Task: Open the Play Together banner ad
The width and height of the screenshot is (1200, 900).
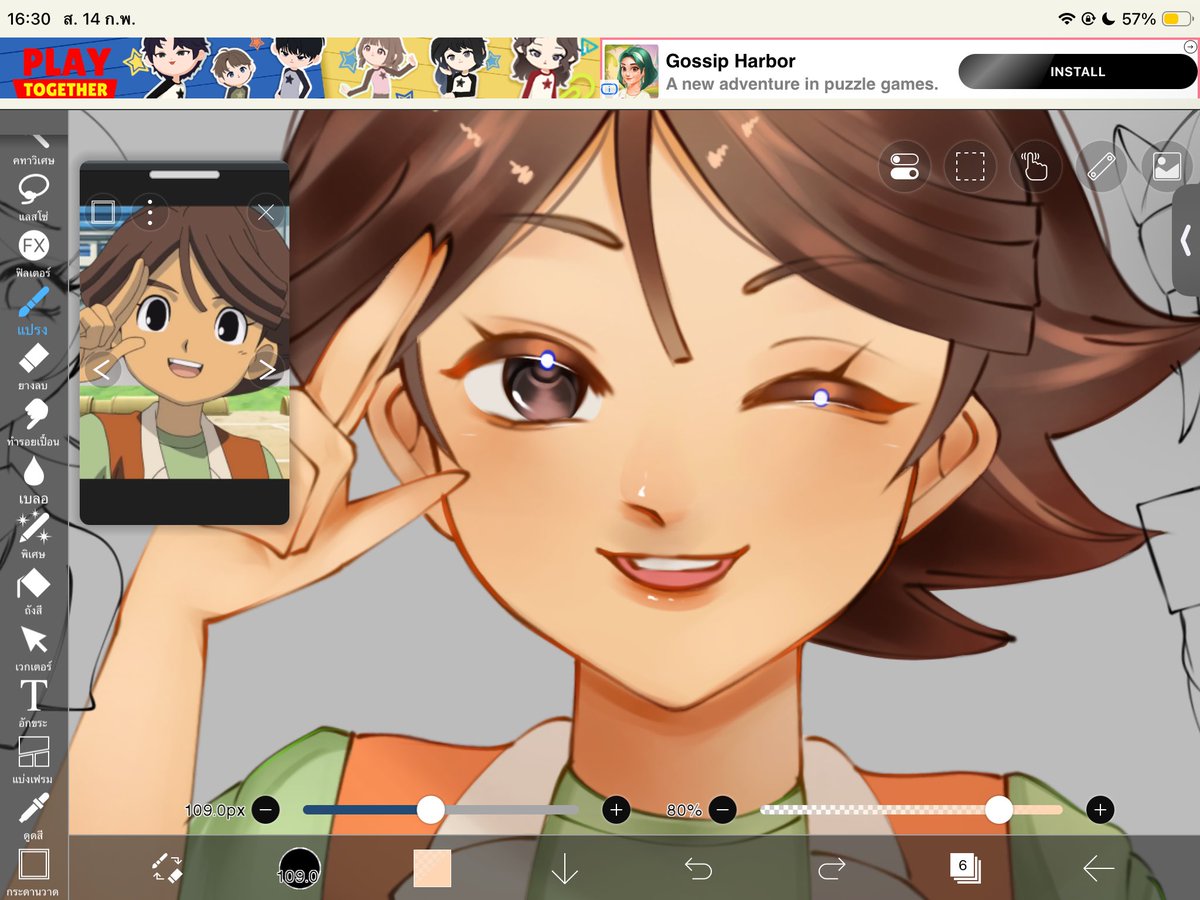Action: tap(299, 68)
